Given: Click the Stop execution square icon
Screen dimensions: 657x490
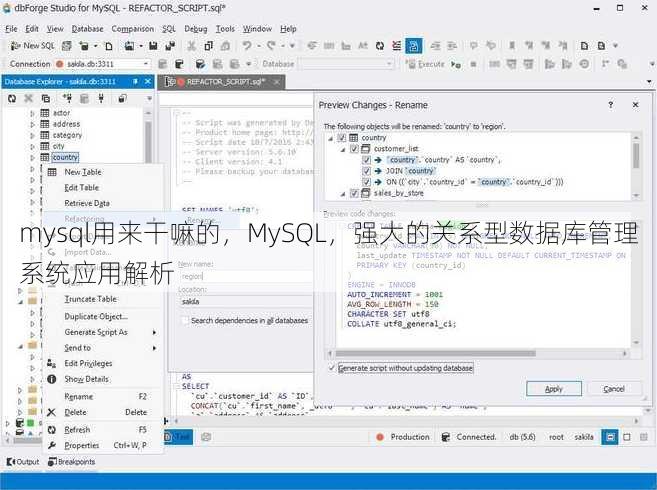Looking at the screenshot, I should pyautogui.click(x=473, y=64).
